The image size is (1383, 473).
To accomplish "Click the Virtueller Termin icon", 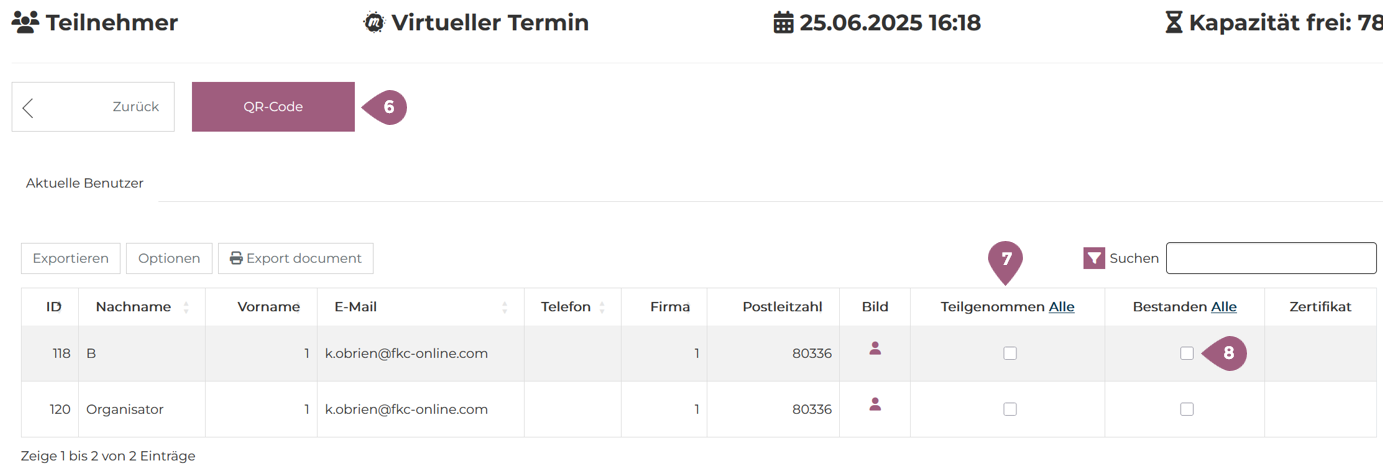I will [x=374, y=22].
